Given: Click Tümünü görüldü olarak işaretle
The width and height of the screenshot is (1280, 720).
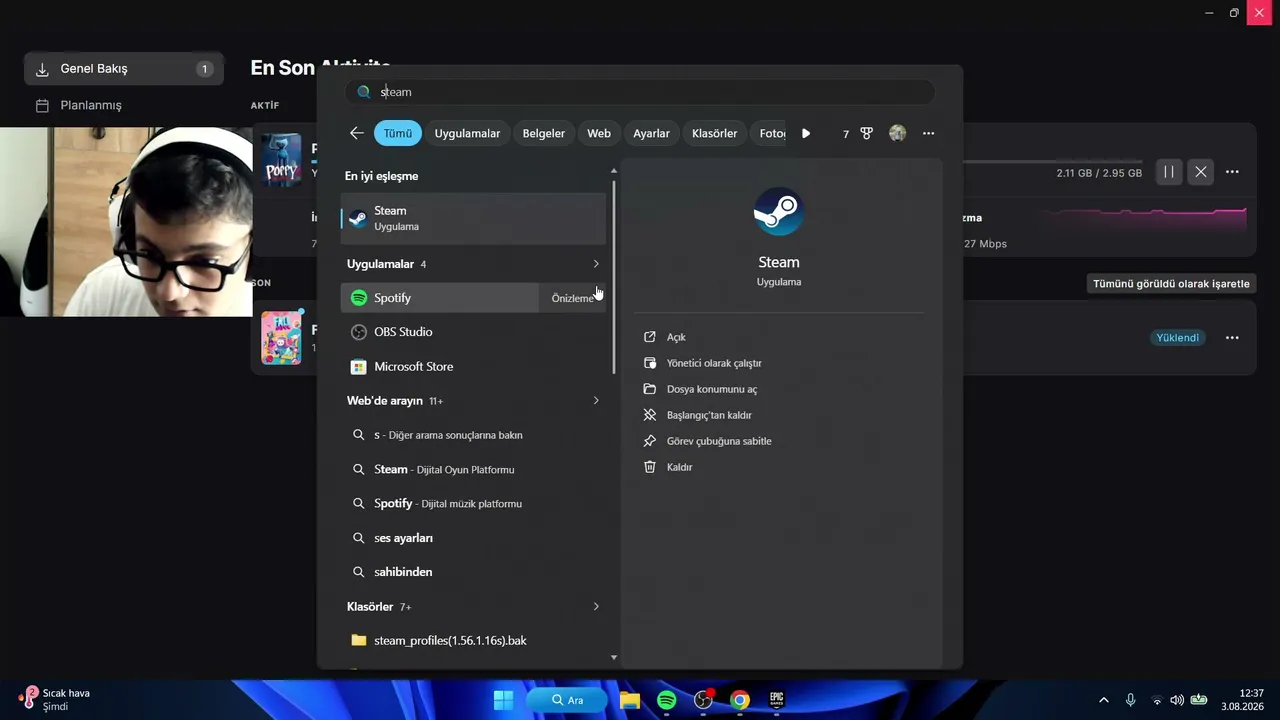Looking at the screenshot, I should point(1171,284).
